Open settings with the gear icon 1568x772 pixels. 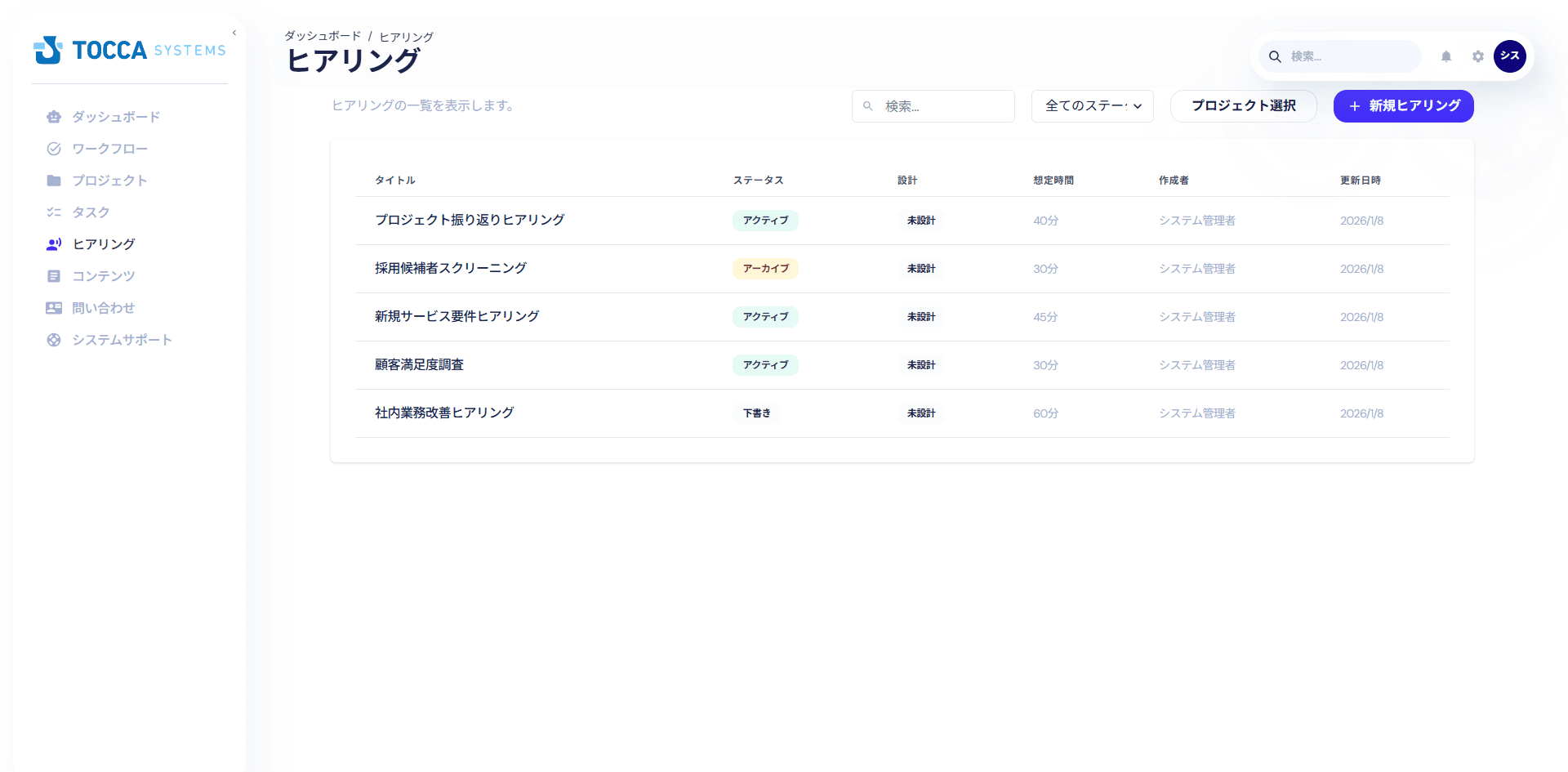coord(1477,56)
